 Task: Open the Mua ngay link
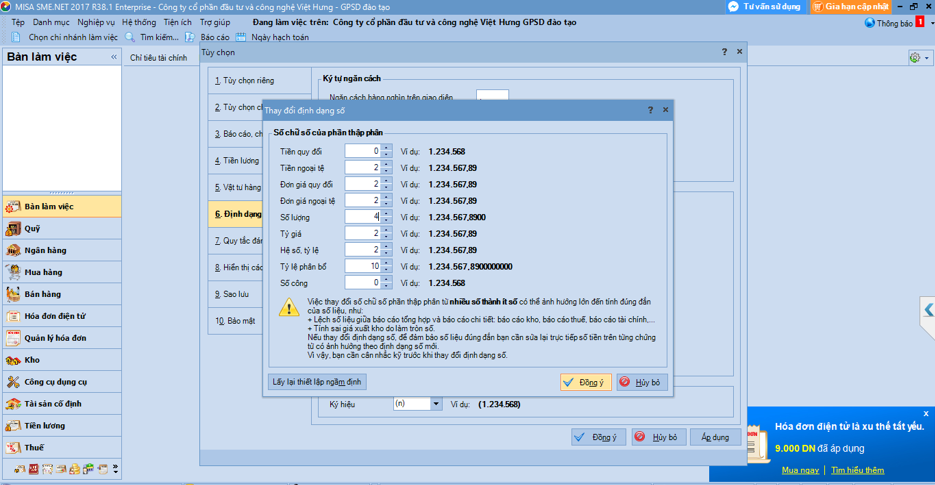[x=800, y=471]
